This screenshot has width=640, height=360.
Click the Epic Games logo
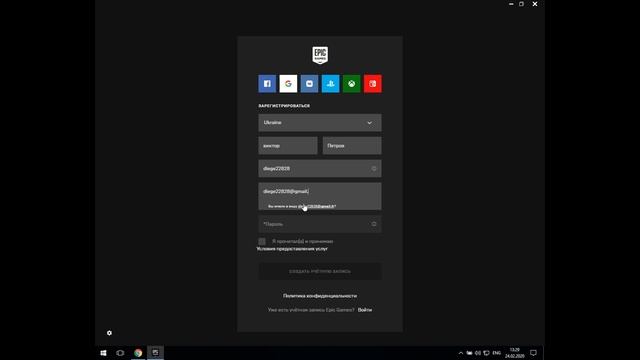[x=320, y=55]
